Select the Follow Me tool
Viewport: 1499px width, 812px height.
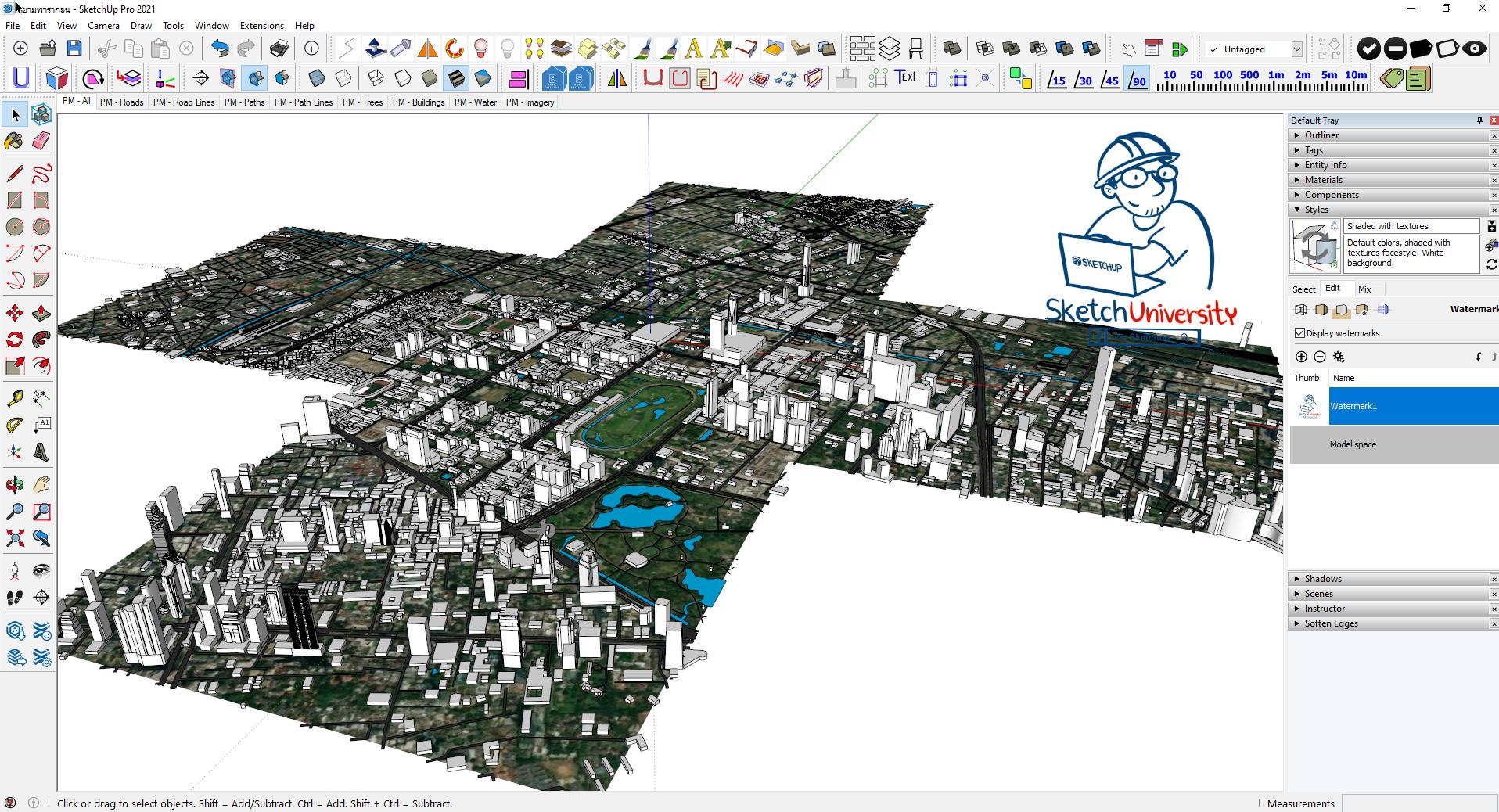click(41, 340)
